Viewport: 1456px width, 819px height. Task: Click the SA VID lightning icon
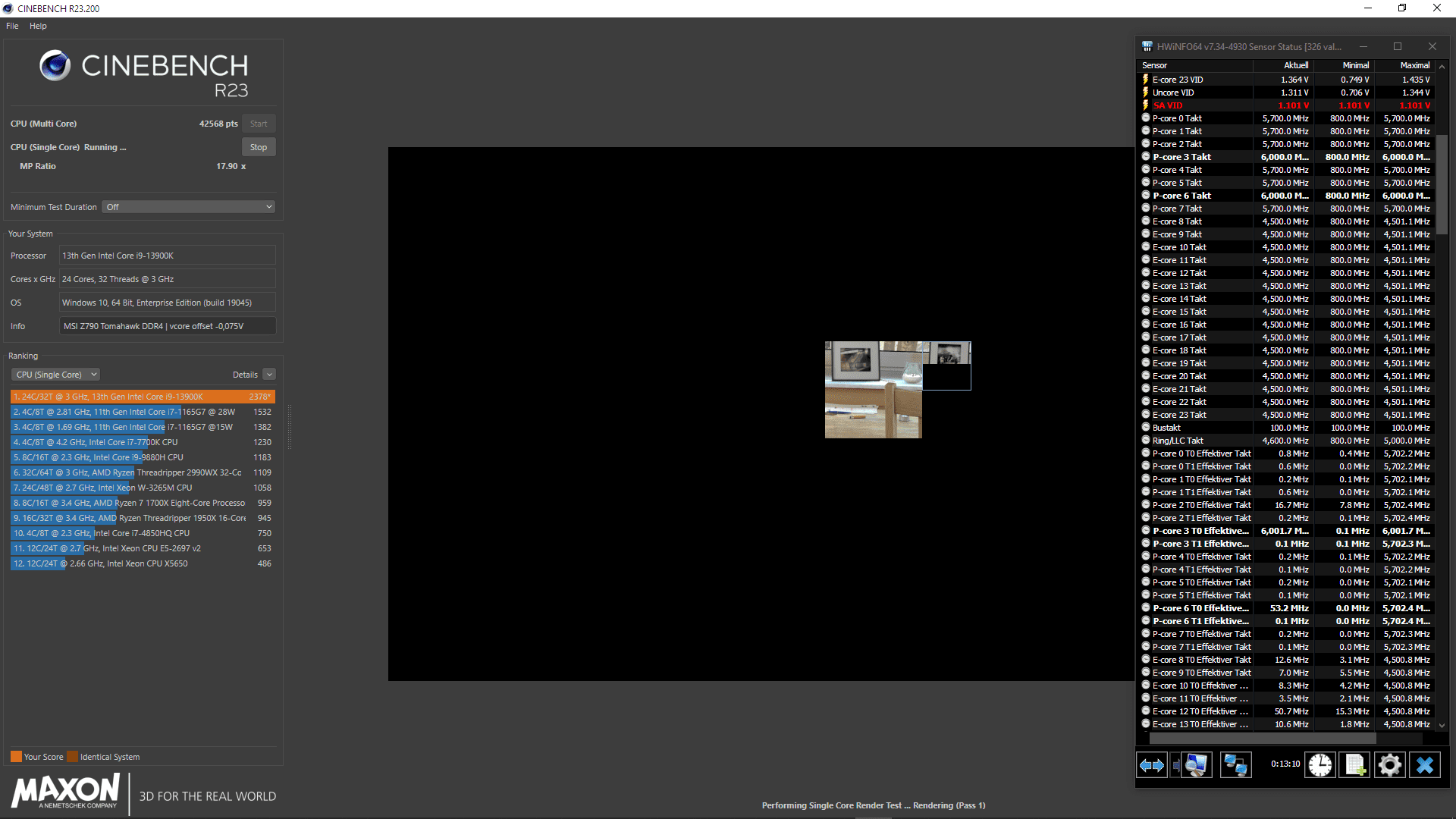[1146, 105]
